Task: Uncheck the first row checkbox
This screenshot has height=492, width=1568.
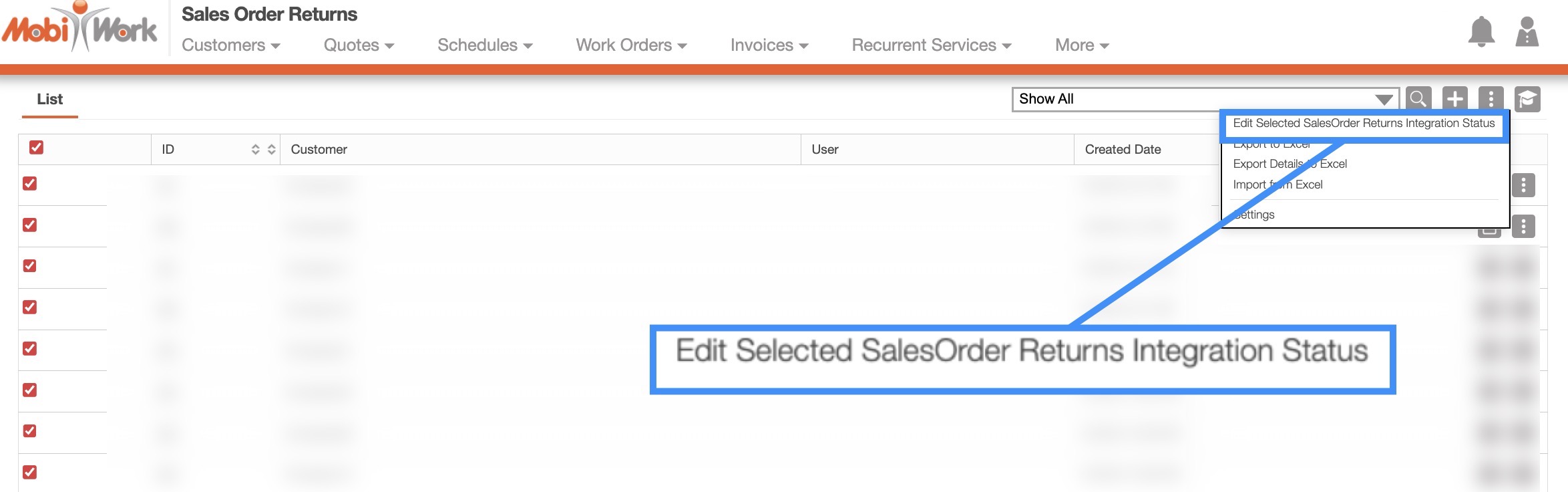Action: [x=30, y=183]
